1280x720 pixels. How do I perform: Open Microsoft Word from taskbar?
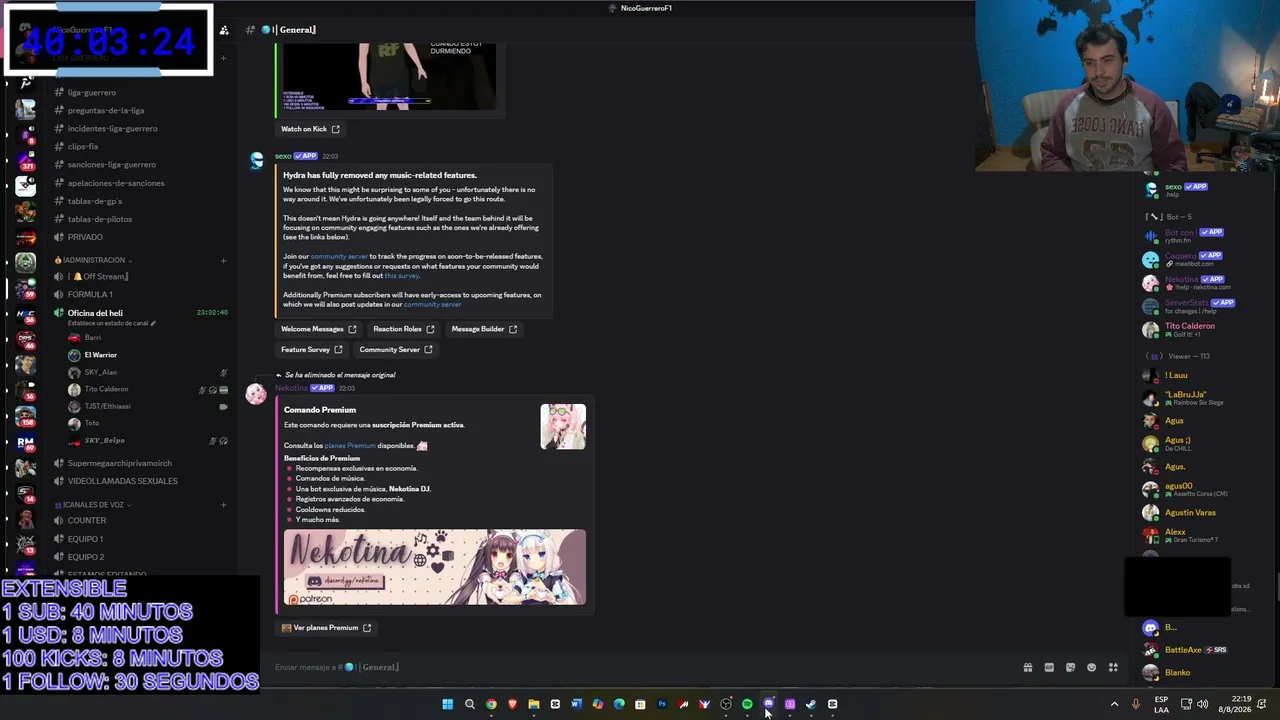[576, 704]
